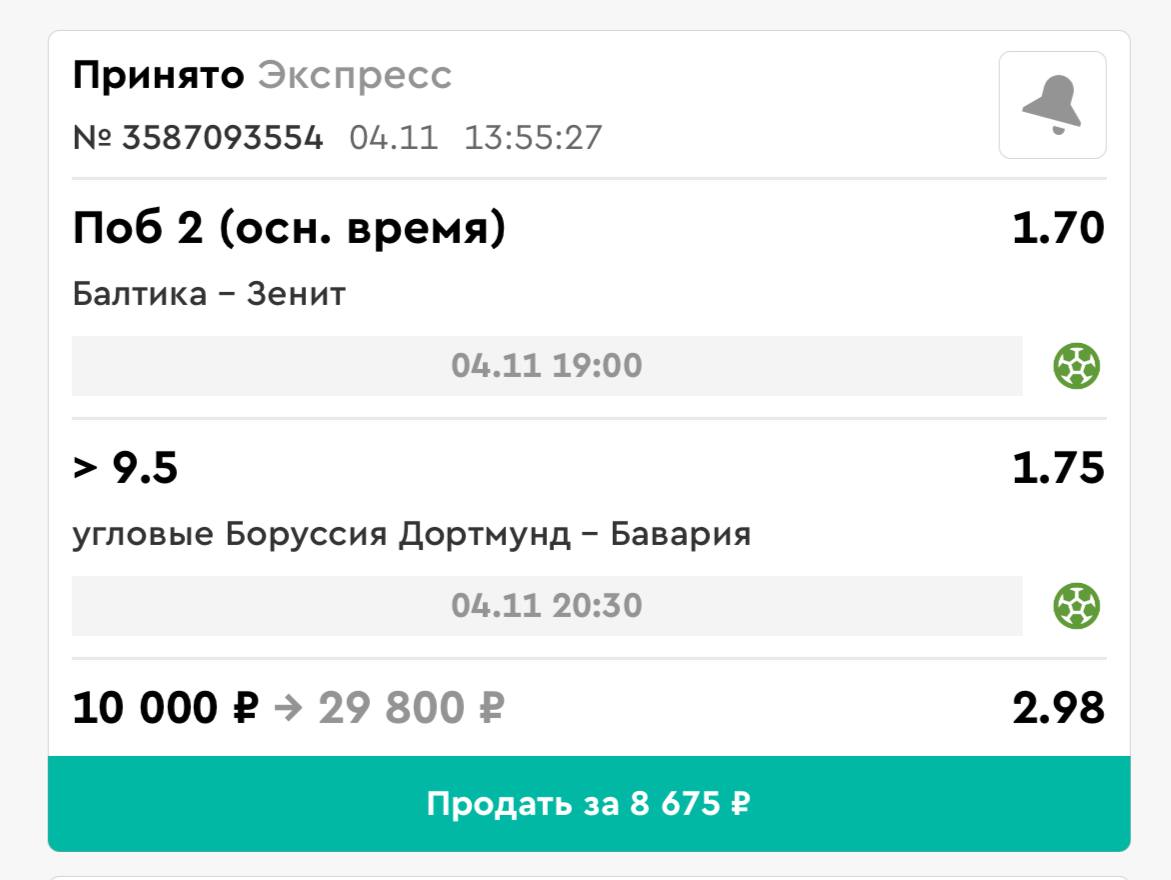Click the Экспресс label in the header
Screen dimensions: 1171x880
point(355,74)
